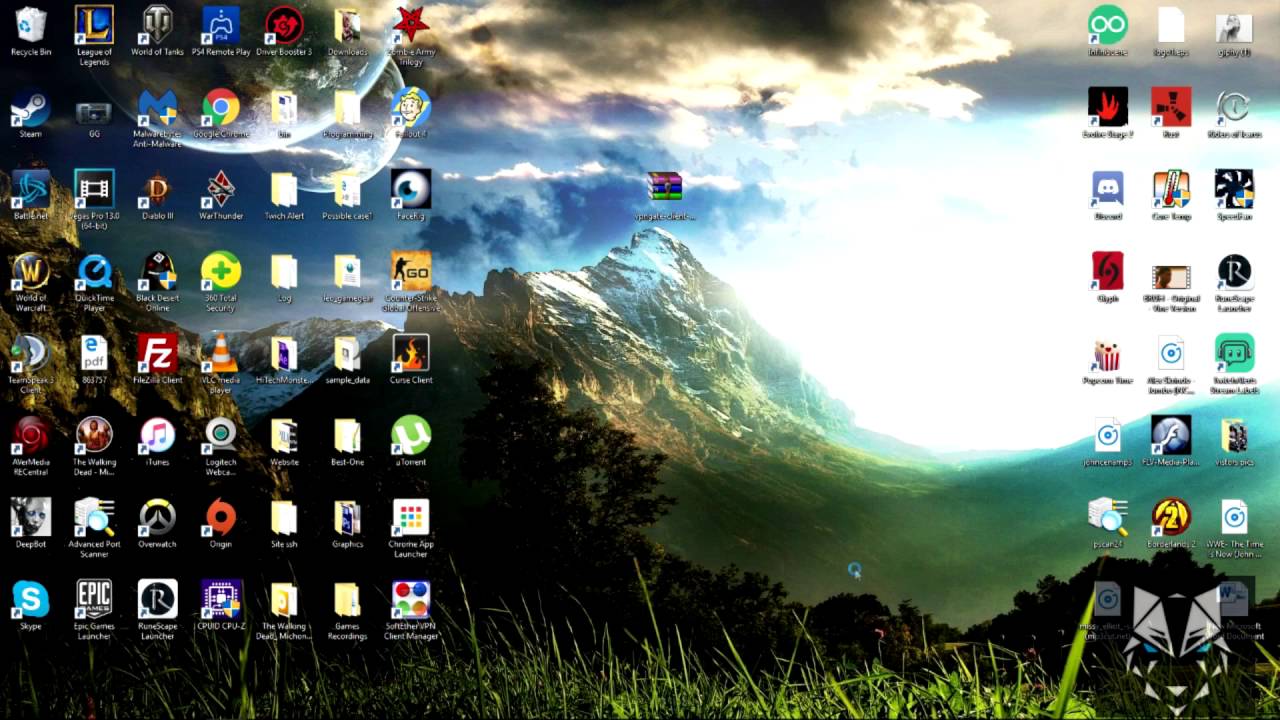Open the Discord shortcut
The height and width of the screenshot is (720, 1280).
click(x=1108, y=189)
